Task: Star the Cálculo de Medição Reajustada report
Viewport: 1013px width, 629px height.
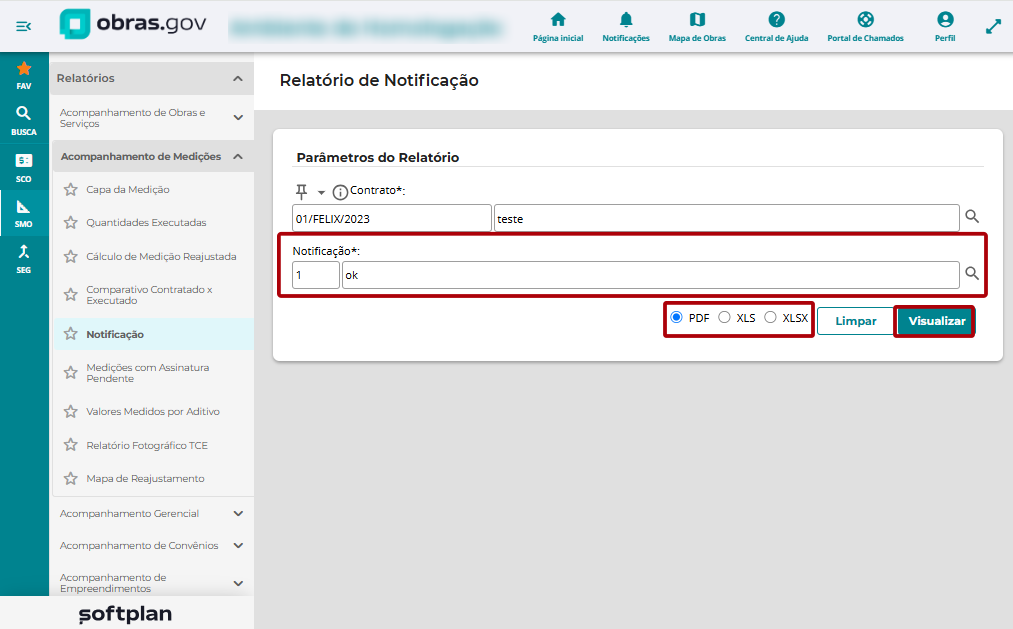Action: [x=70, y=256]
